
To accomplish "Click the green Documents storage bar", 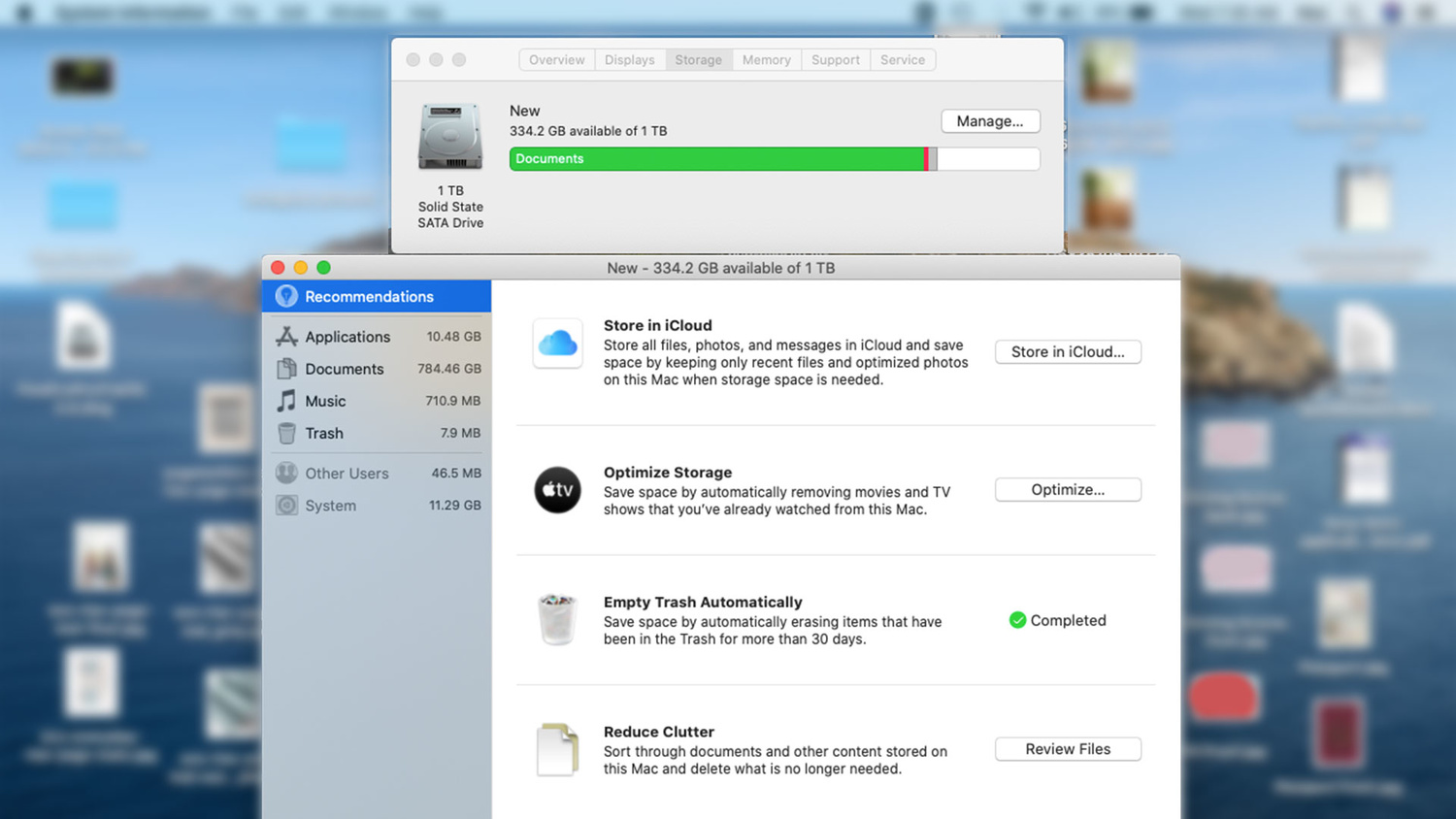I will (x=716, y=159).
